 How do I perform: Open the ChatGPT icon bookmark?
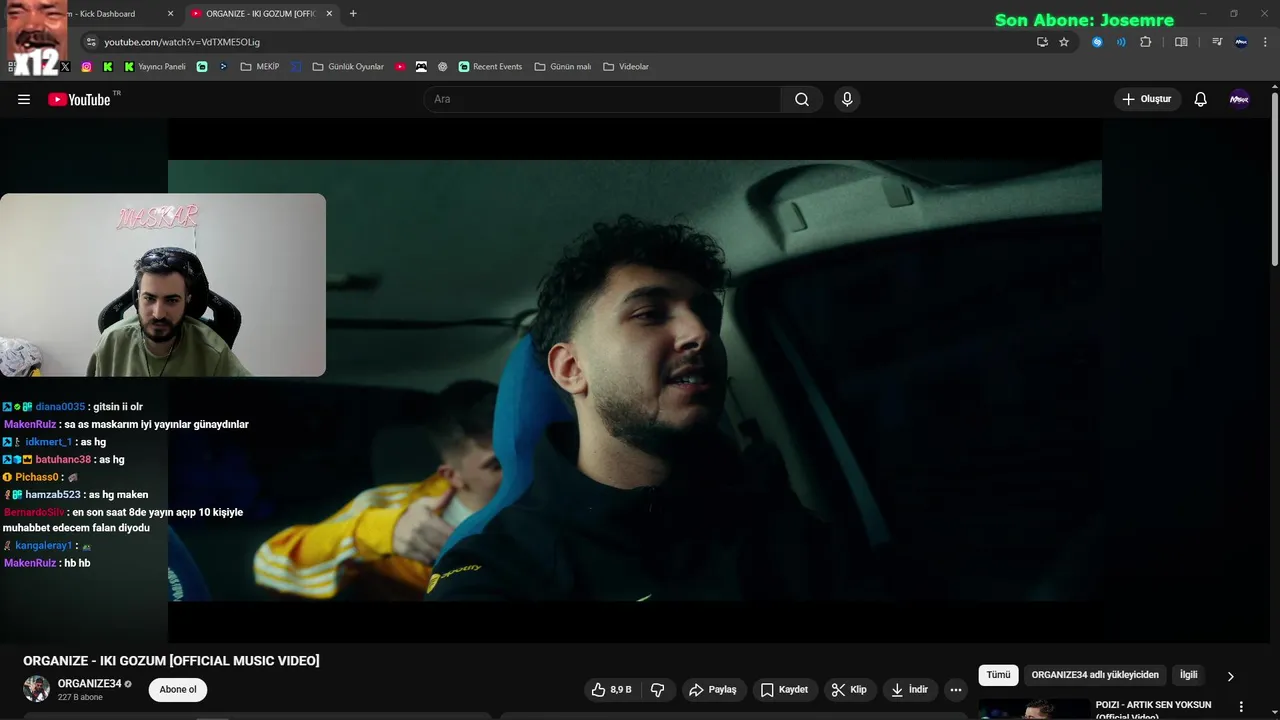click(442, 67)
